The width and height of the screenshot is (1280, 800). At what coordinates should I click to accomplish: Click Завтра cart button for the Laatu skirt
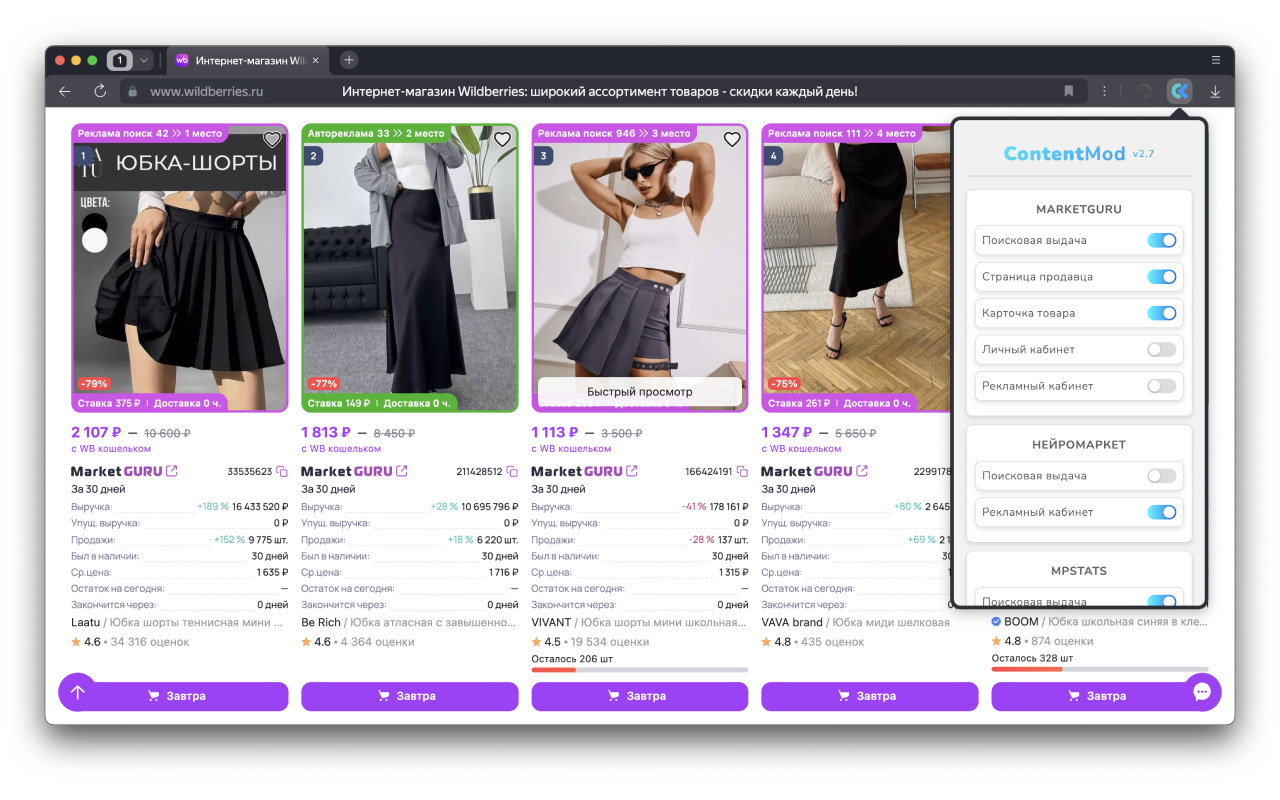[180, 696]
